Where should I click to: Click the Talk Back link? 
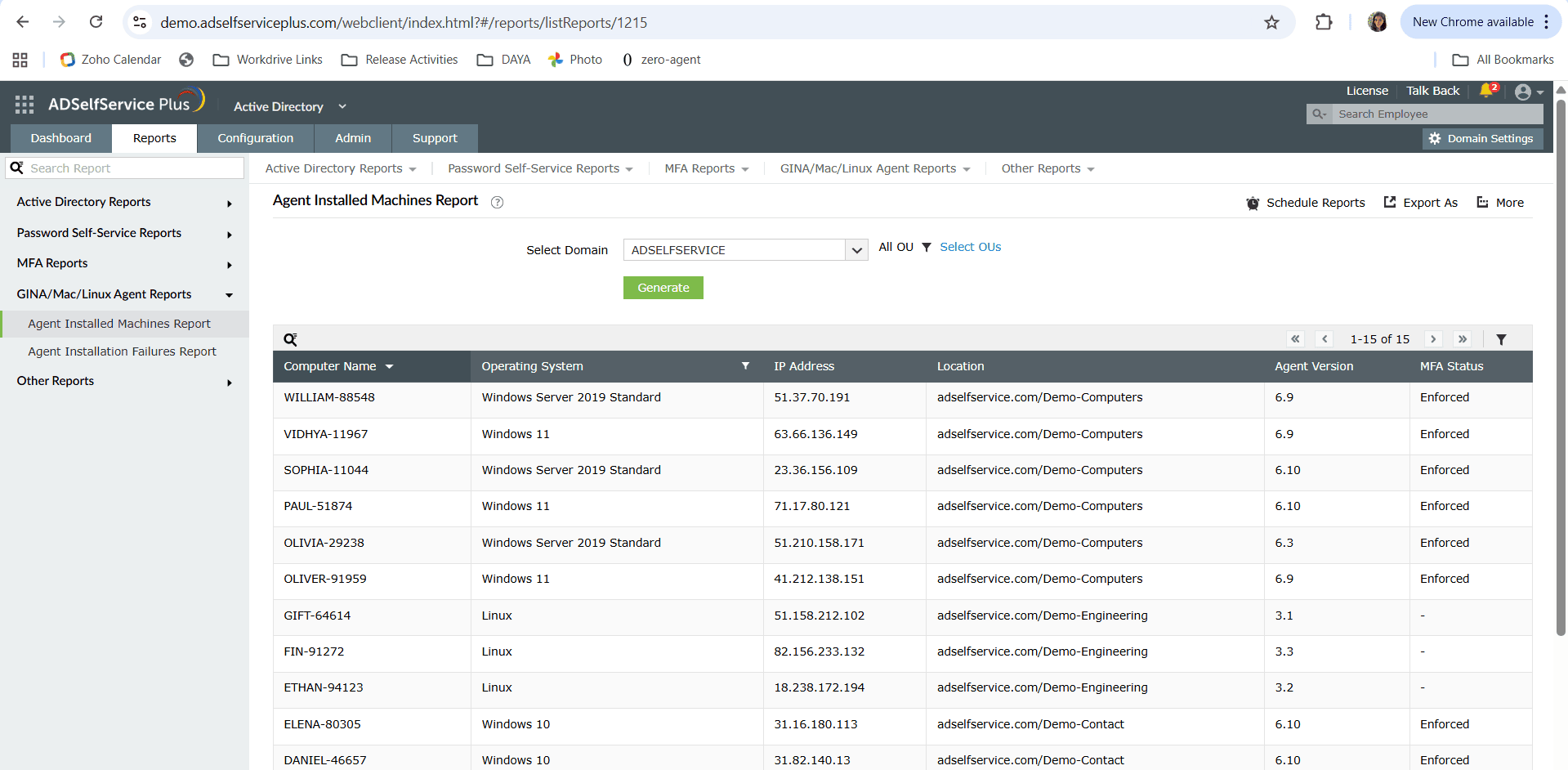click(1432, 91)
